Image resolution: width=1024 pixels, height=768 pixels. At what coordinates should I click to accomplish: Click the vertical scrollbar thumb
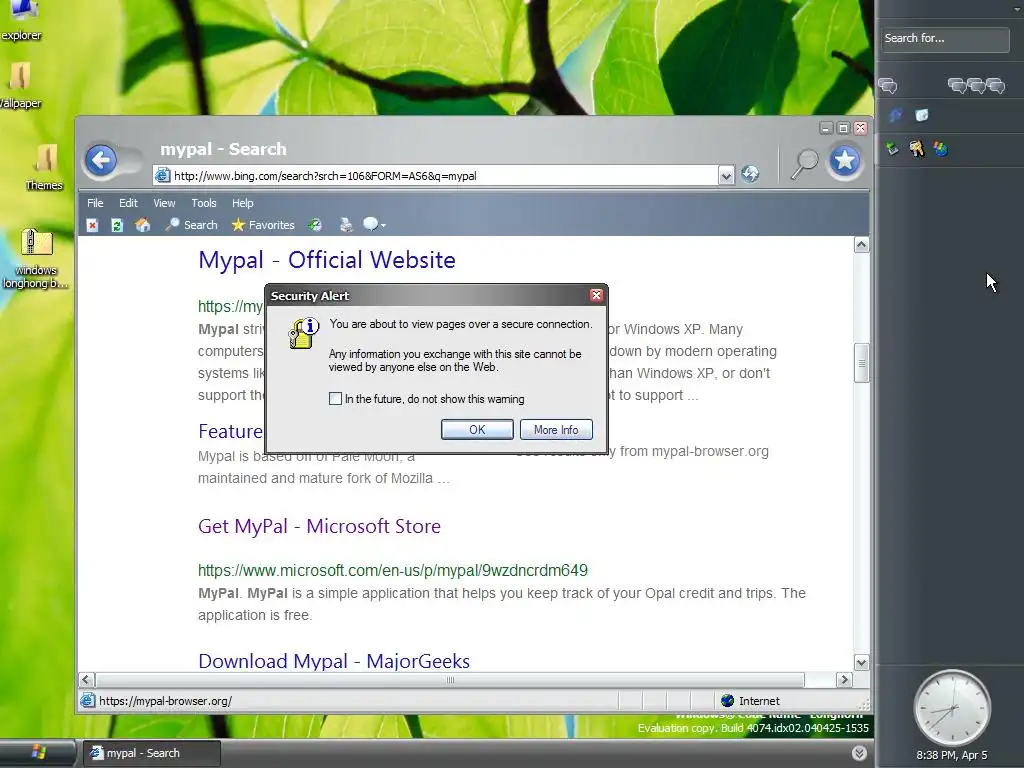[861, 363]
